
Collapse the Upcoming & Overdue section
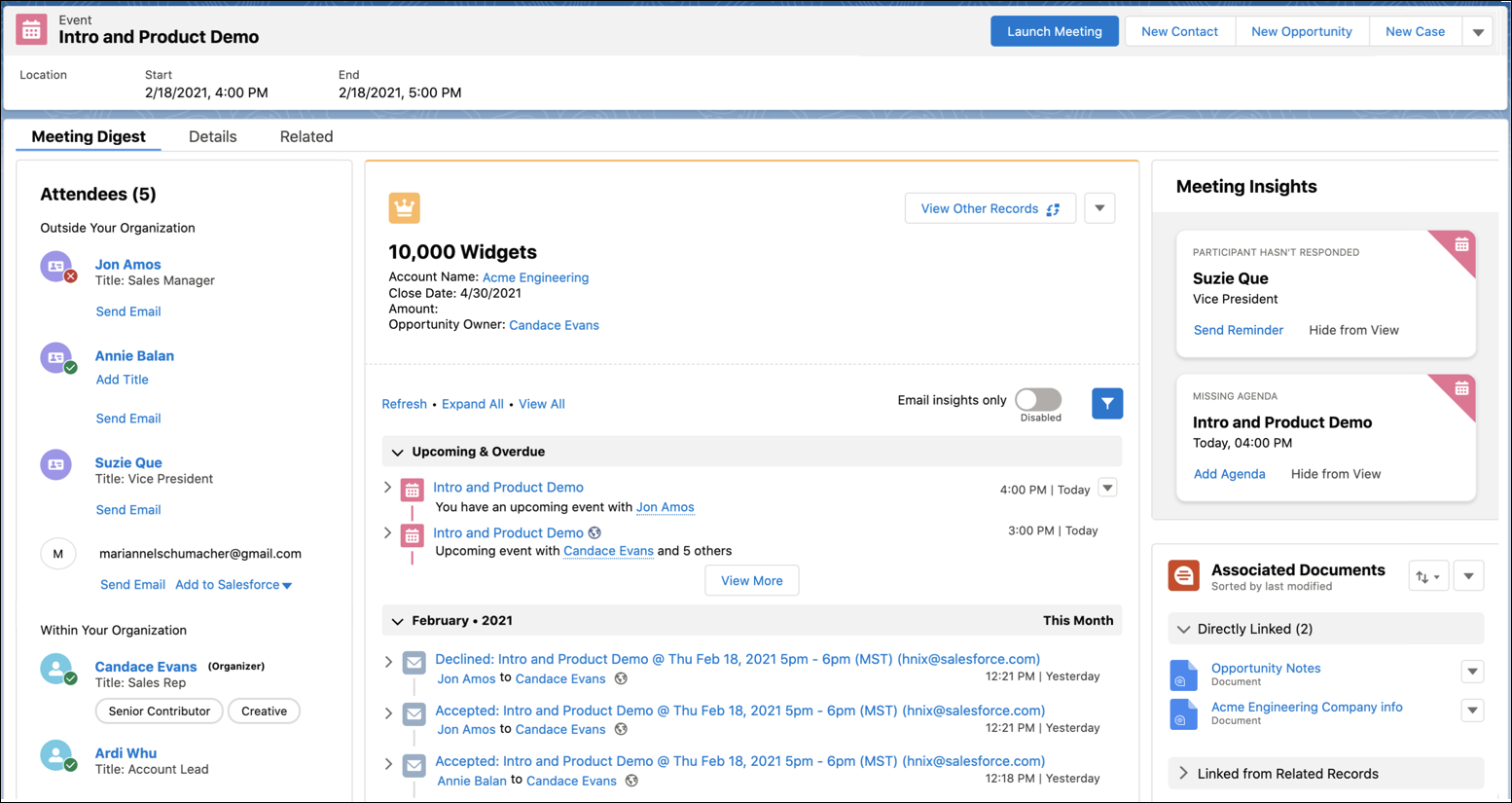click(397, 451)
